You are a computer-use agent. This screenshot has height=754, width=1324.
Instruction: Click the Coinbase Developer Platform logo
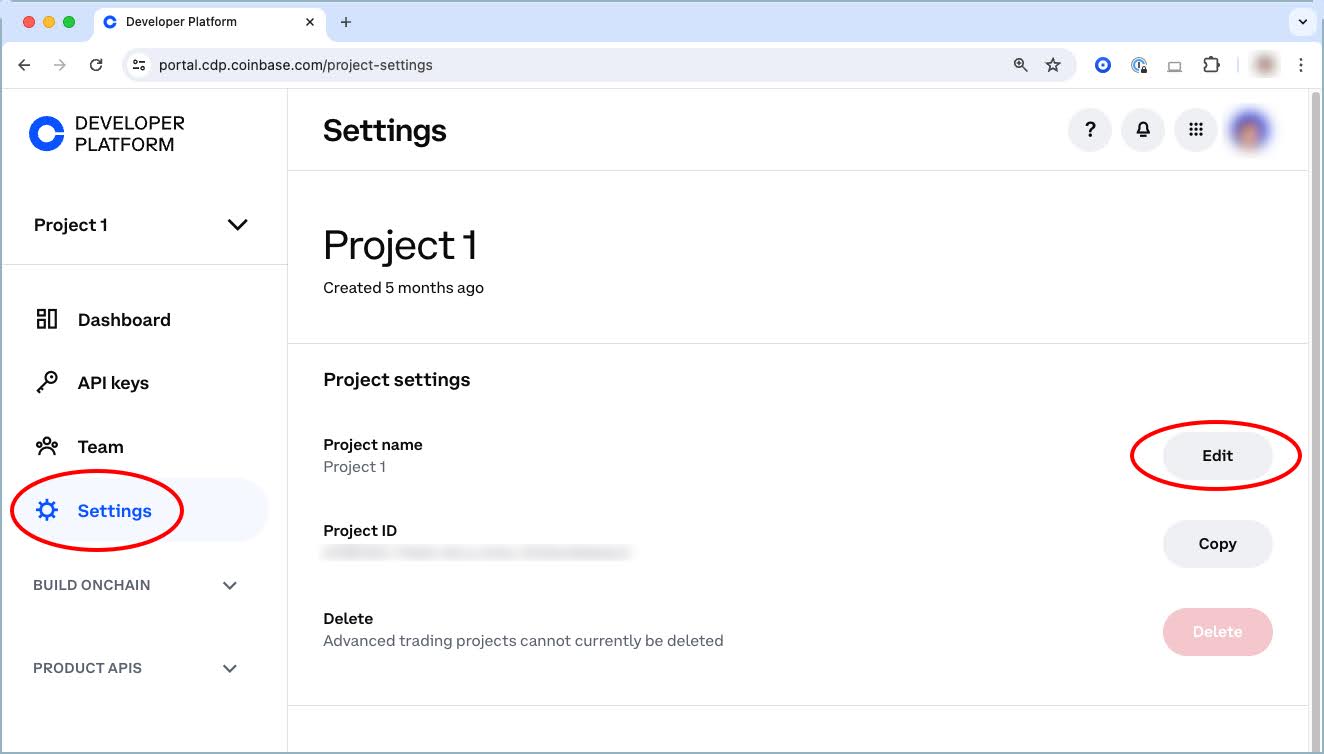click(x=107, y=134)
